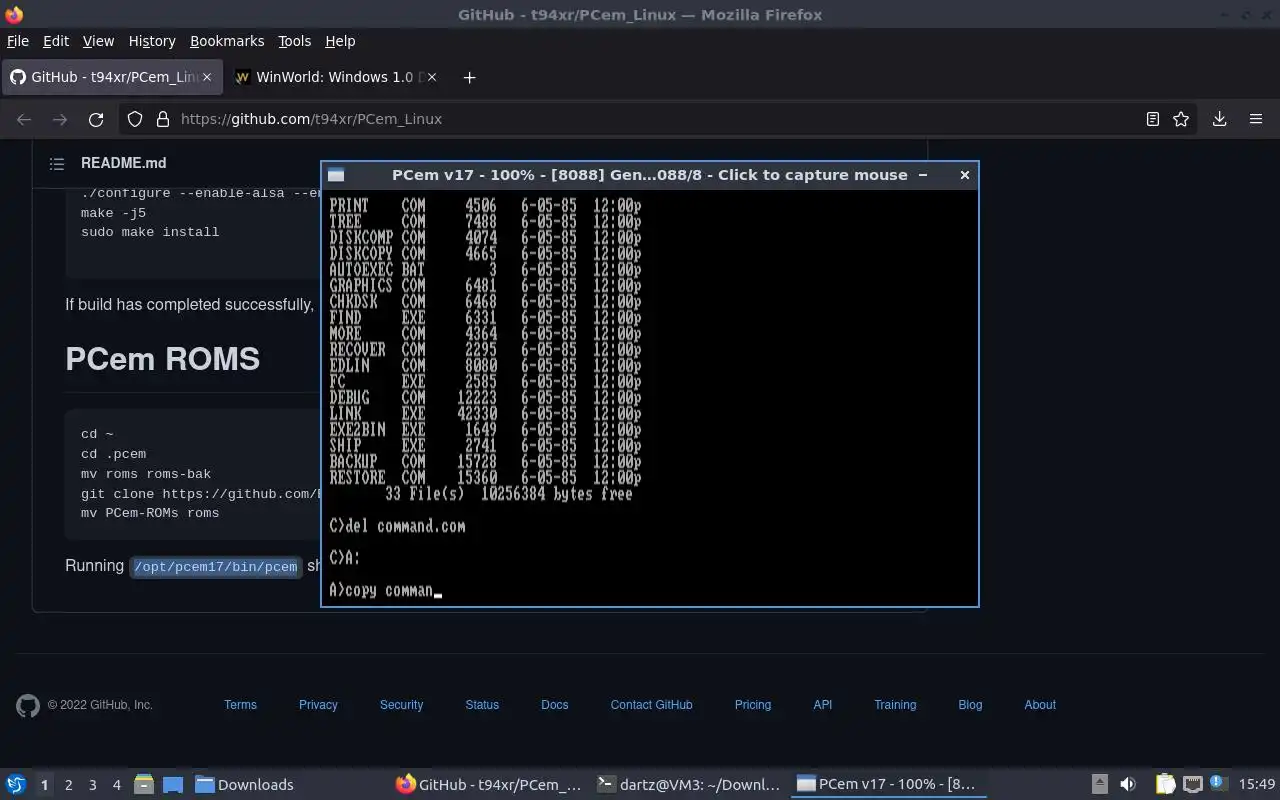1280x800 pixels.
Task: Click the GitHub logo in the footer
Action: 28,706
